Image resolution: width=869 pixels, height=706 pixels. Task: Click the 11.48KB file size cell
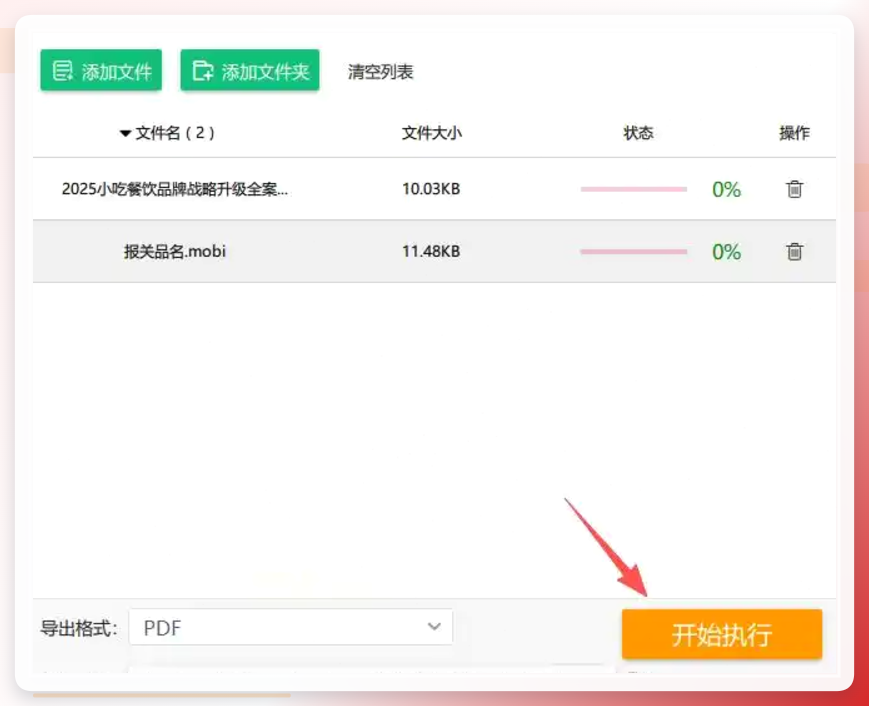(431, 252)
